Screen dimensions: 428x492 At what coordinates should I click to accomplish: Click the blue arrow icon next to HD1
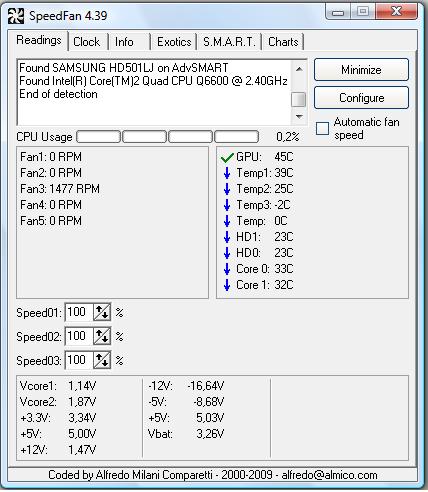[x=227, y=237]
